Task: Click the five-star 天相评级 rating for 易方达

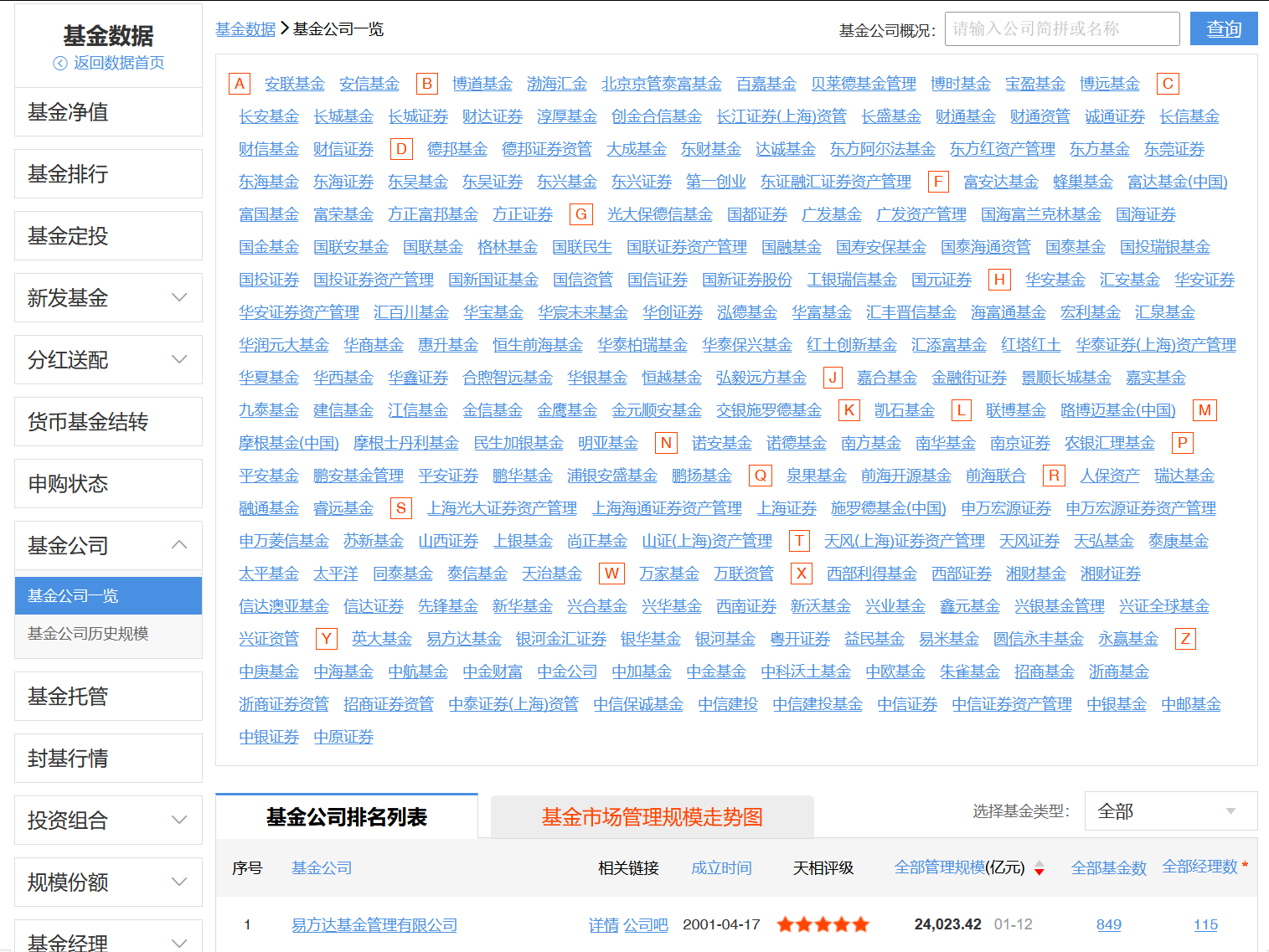Action: tap(822, 924)
